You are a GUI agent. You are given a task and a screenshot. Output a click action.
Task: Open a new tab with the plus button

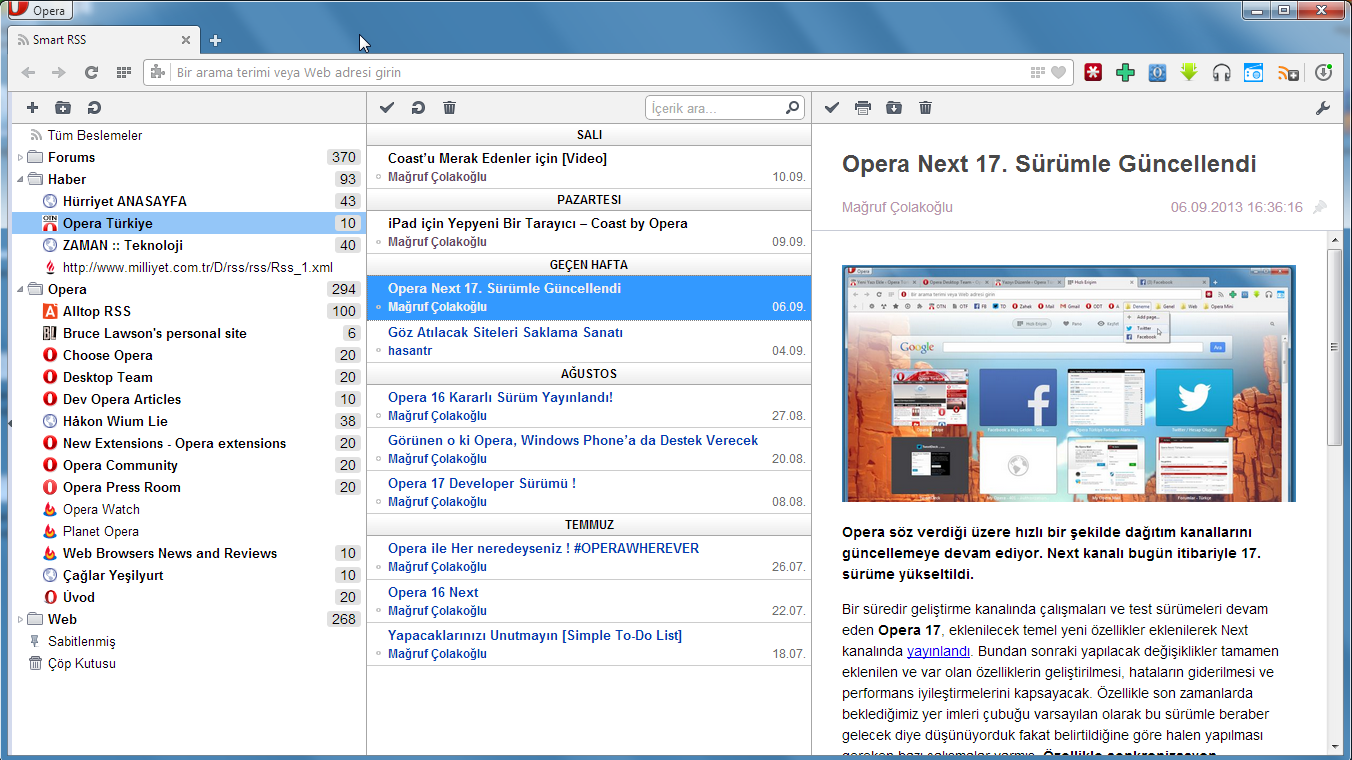[x=215, y=41]
